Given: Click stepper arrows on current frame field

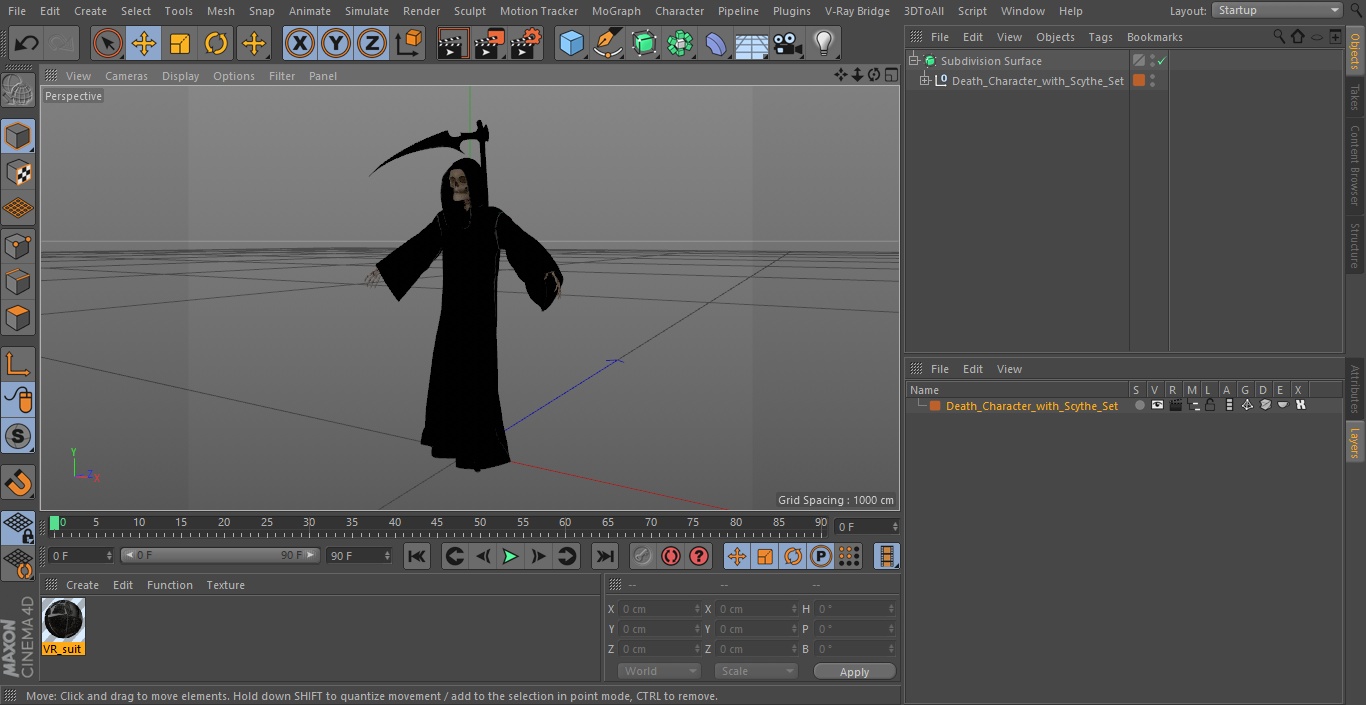Looking at the screenshot, I should coord(895,526).
